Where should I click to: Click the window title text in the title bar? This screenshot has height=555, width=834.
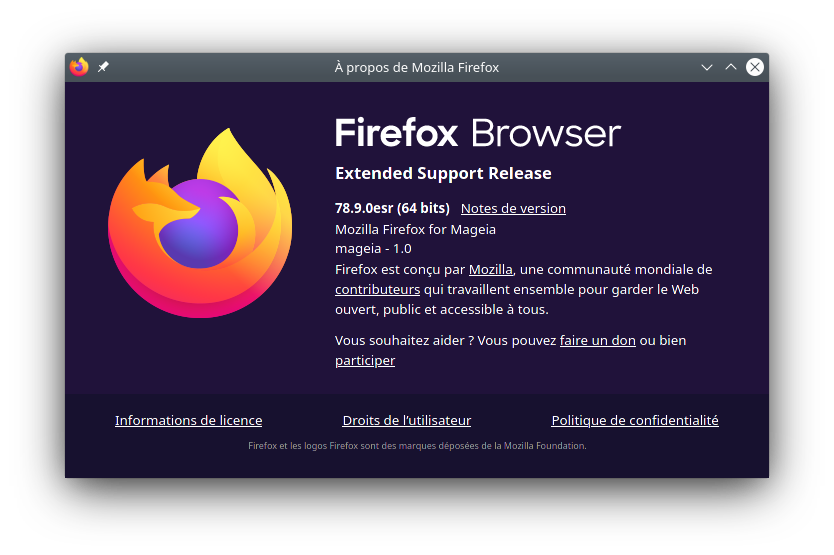pyautogui.click(x=416, y=68)
